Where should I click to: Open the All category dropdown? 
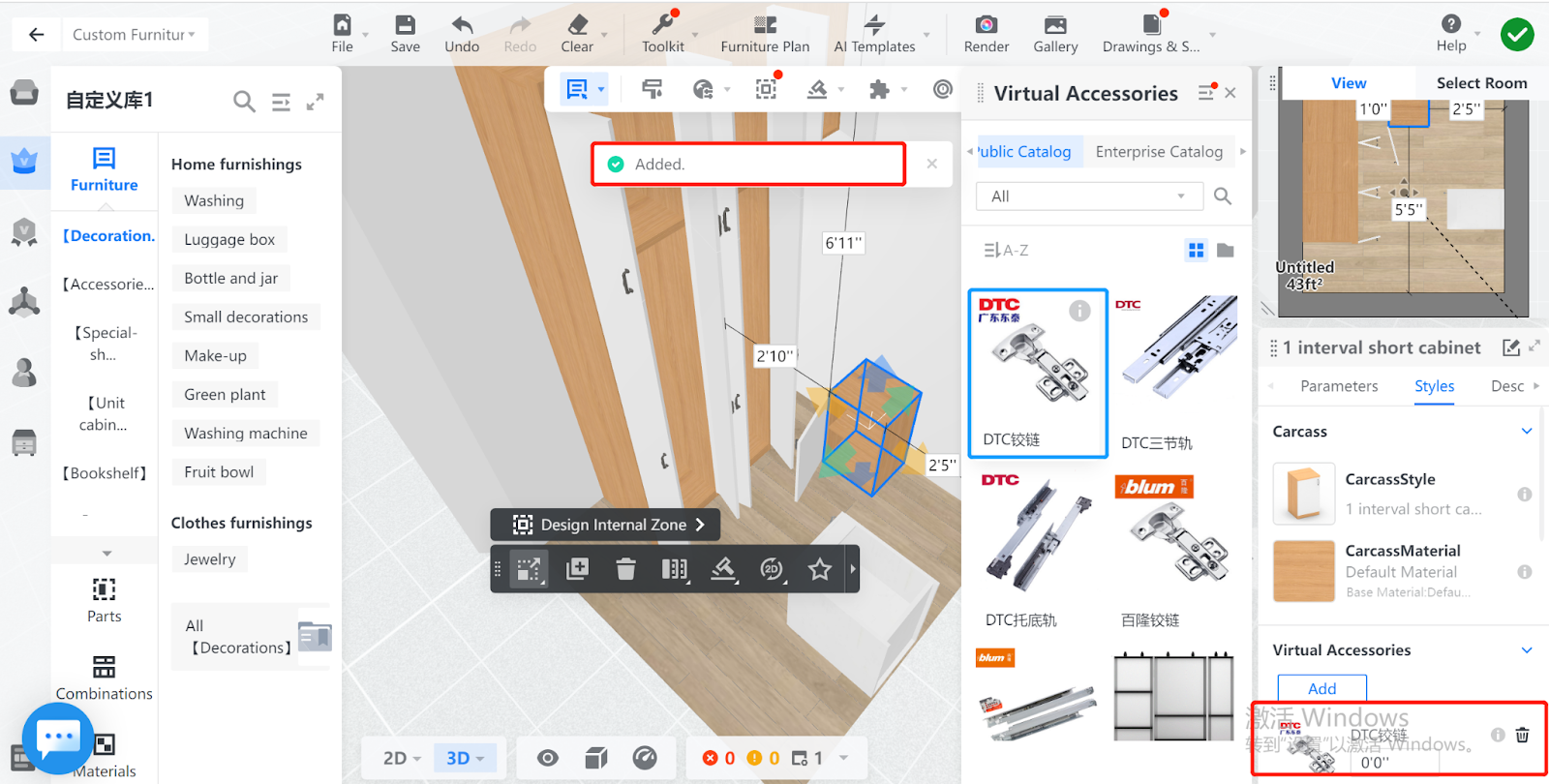1088,196
